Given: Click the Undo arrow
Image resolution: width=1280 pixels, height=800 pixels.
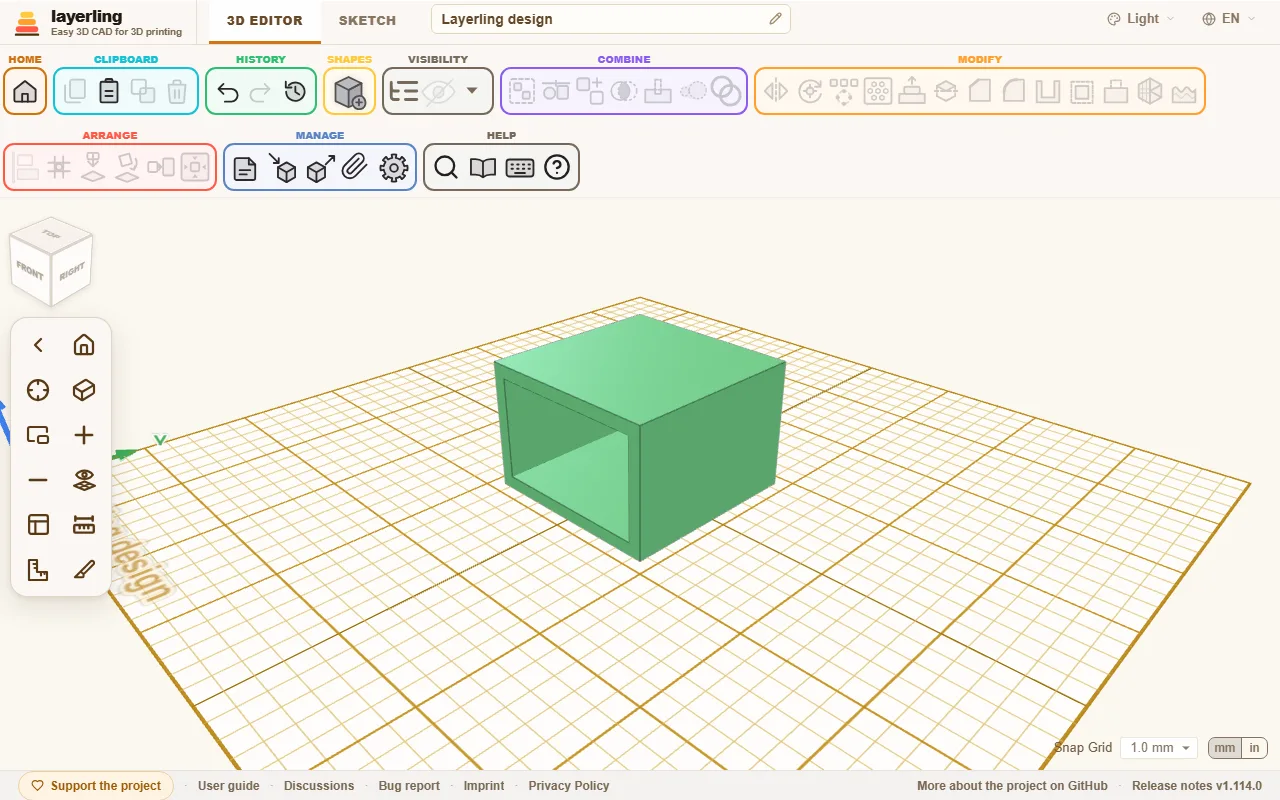Looking at the screenshot, I should 228,92.
